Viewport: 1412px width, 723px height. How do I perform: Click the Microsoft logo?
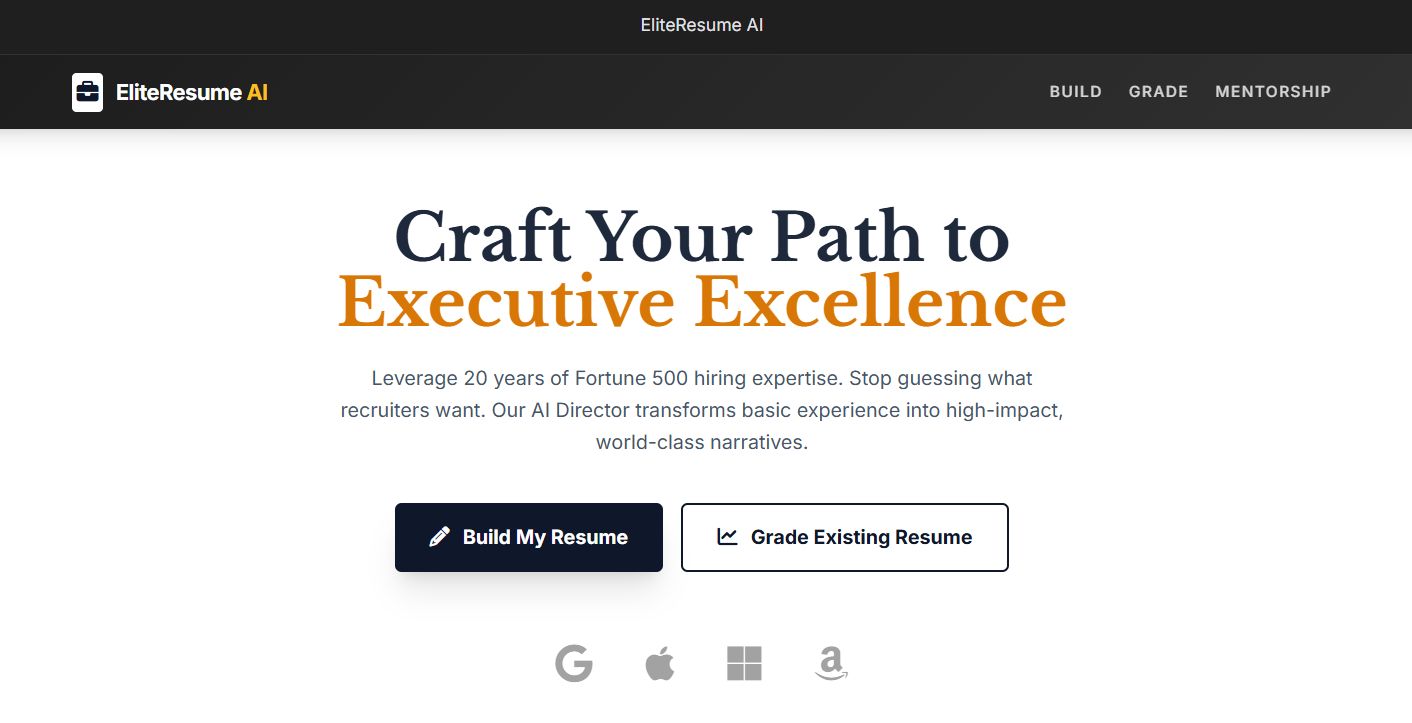(746, 662)
